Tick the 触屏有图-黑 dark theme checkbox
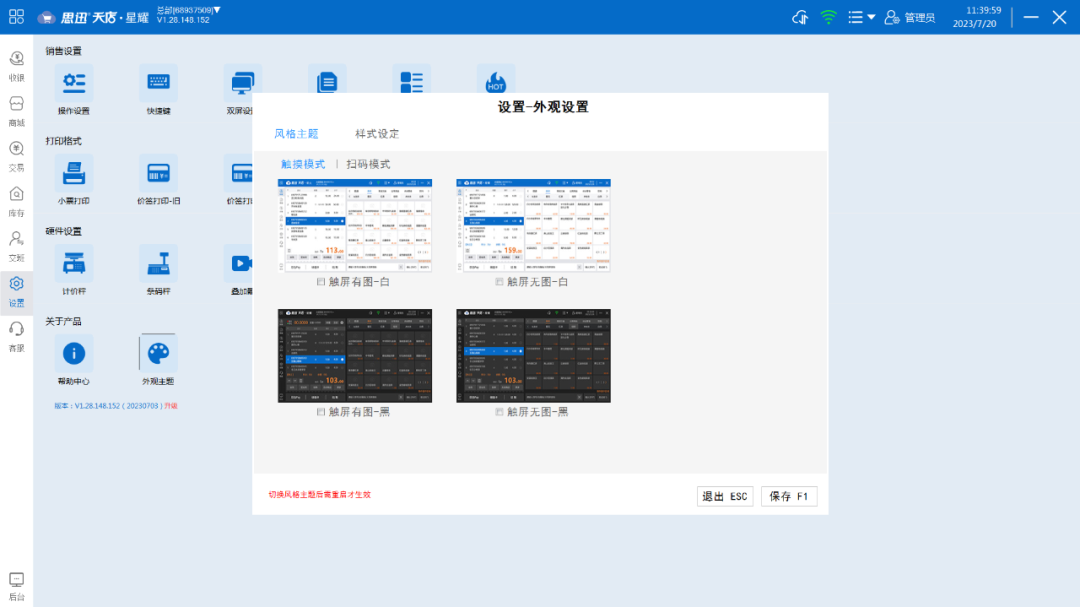The width and height of the screenshot is (1080, 607). click(321, 411)
